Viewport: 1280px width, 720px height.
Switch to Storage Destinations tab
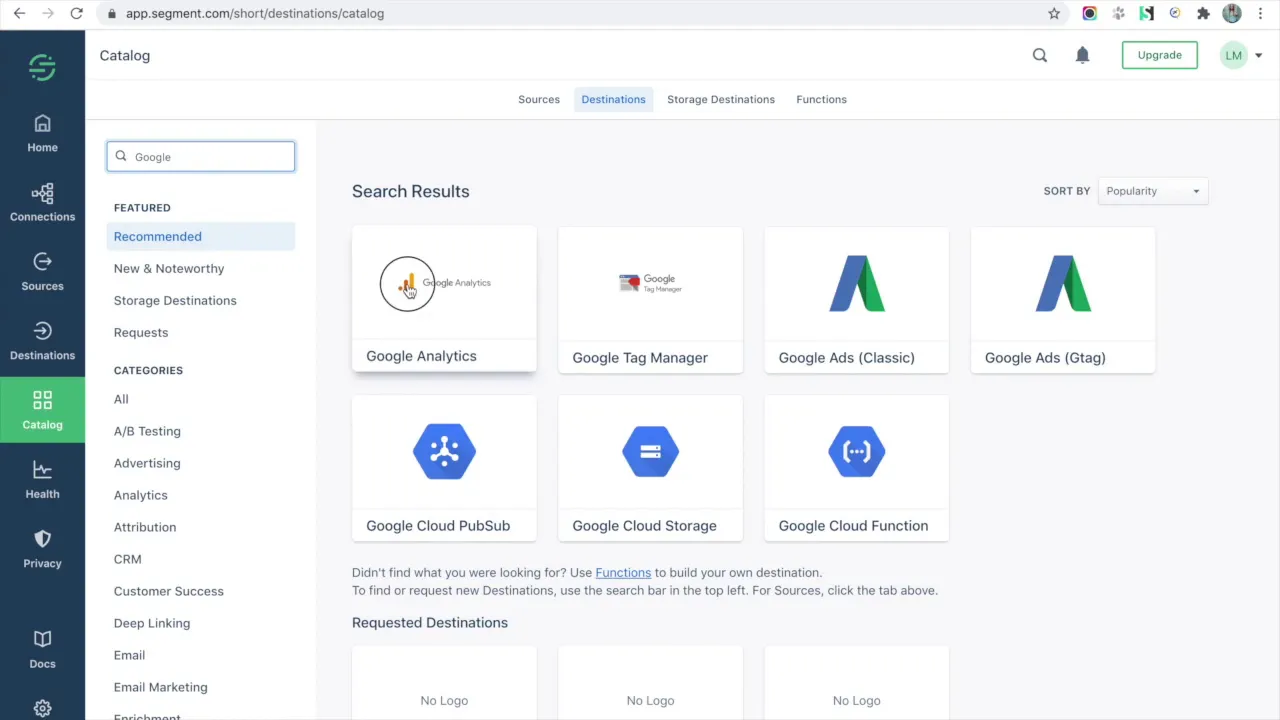click(x=721, y=99)
